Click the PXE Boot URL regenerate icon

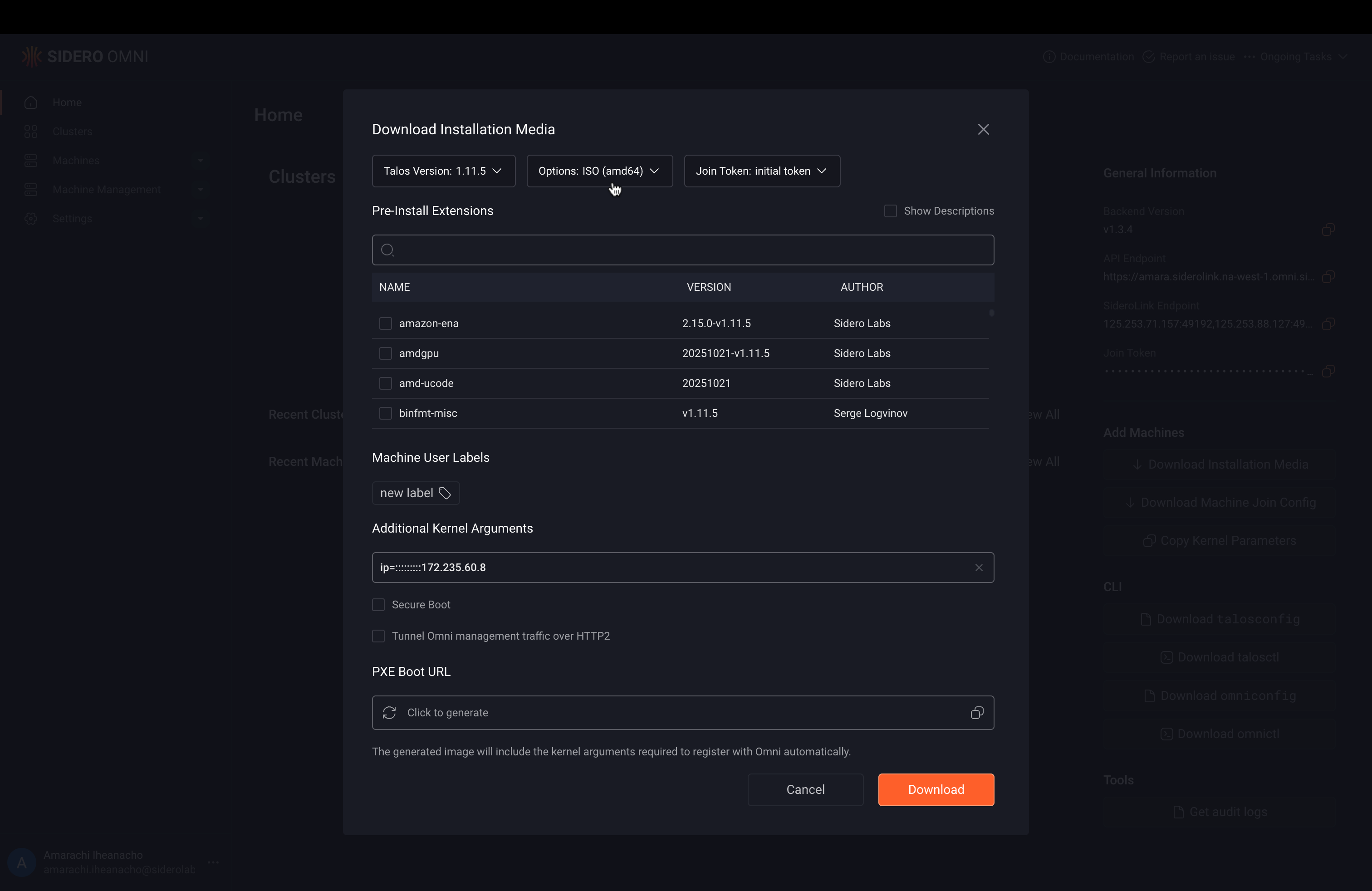[389, 712]
